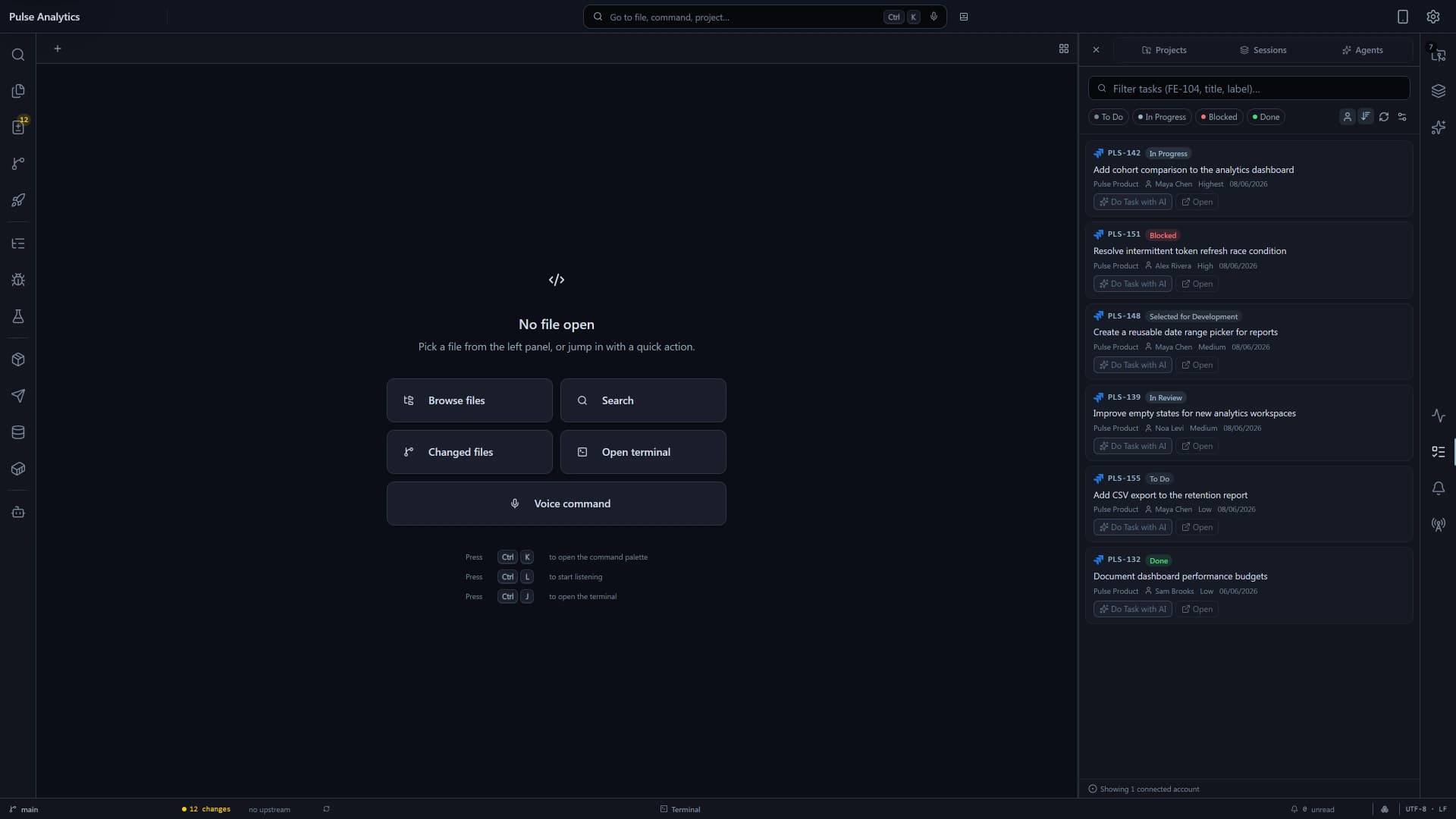Click Do Task with AI for PLS-148
1456x819 pixels.
(x=1133, y=366)
